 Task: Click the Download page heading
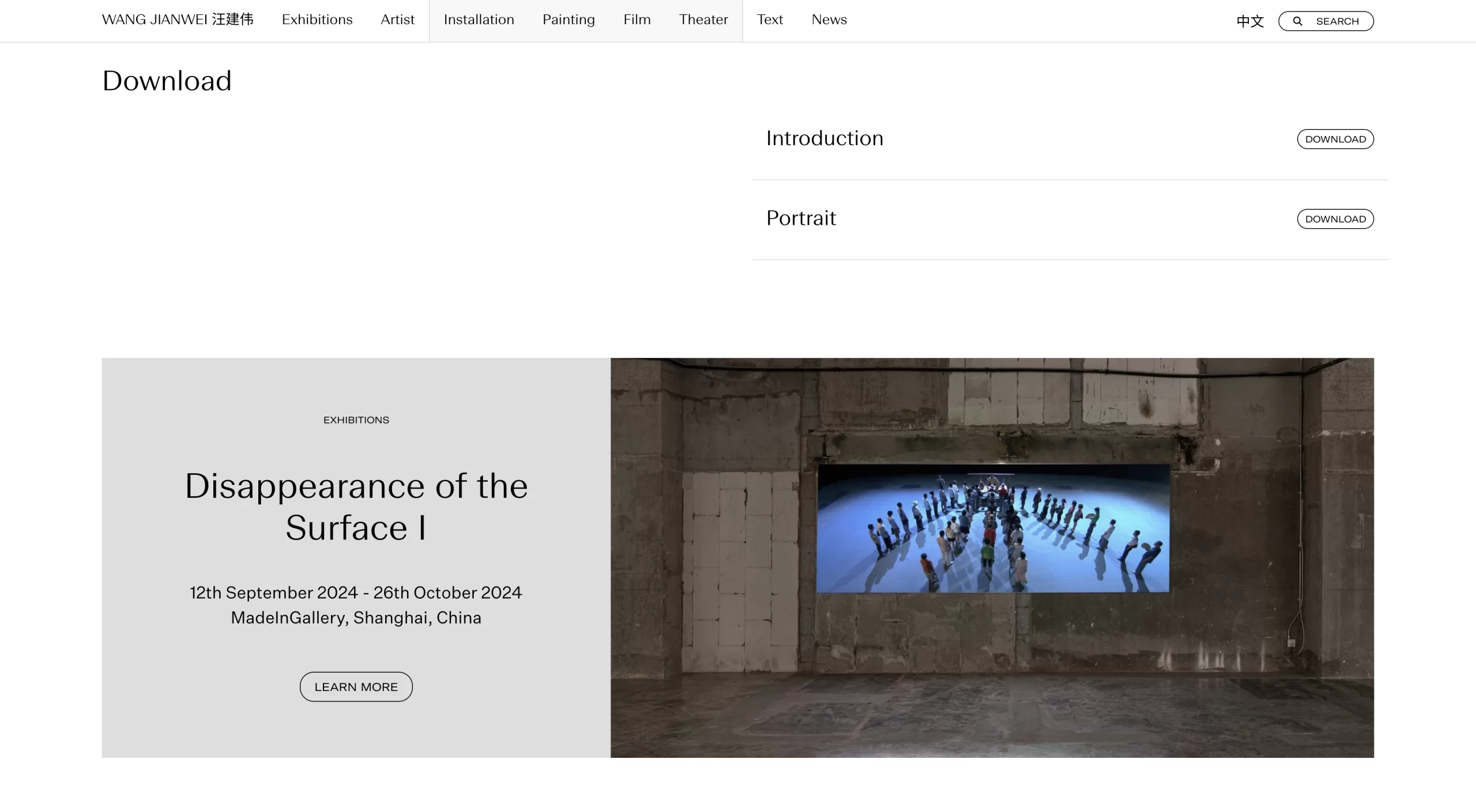tap(167, 81)
